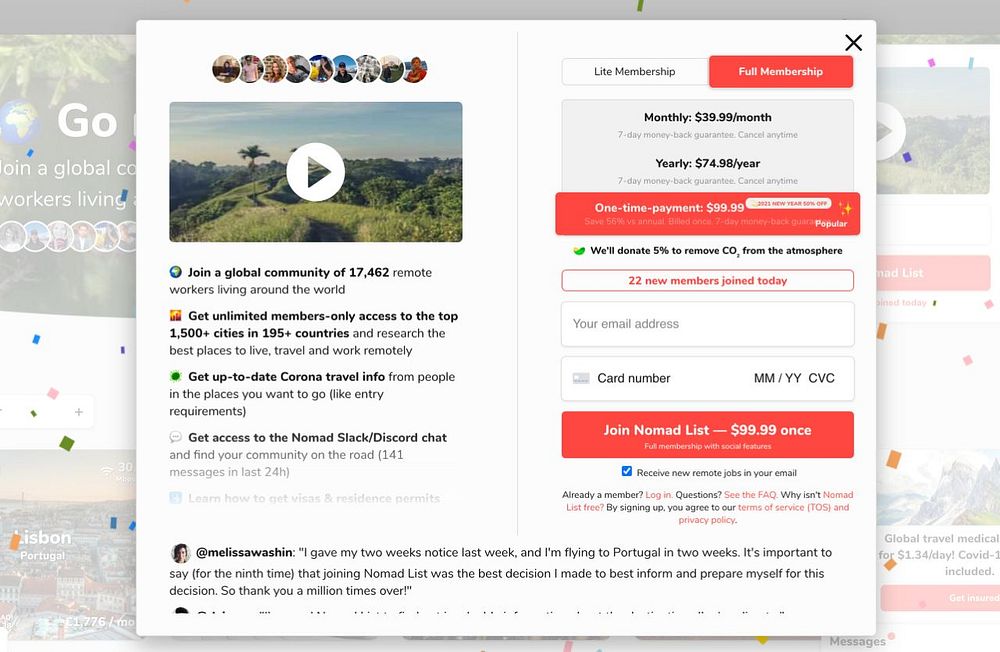
Task: Click the green leaf icon by CO2 donation text
Action: click(x=579, y=251)
